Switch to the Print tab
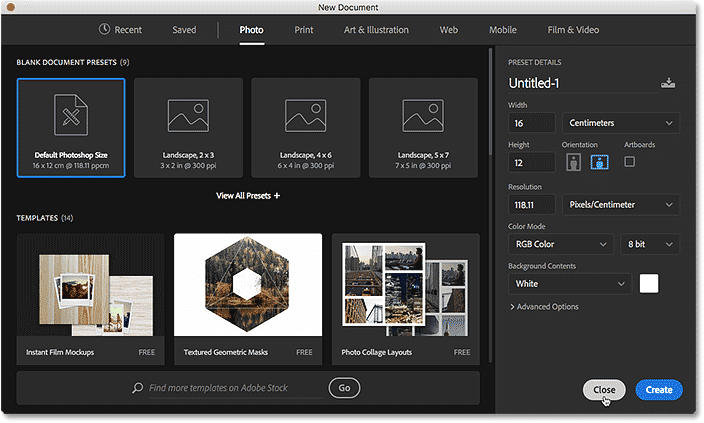This screenshot has width=704, height=423. [x=304, y=30]
